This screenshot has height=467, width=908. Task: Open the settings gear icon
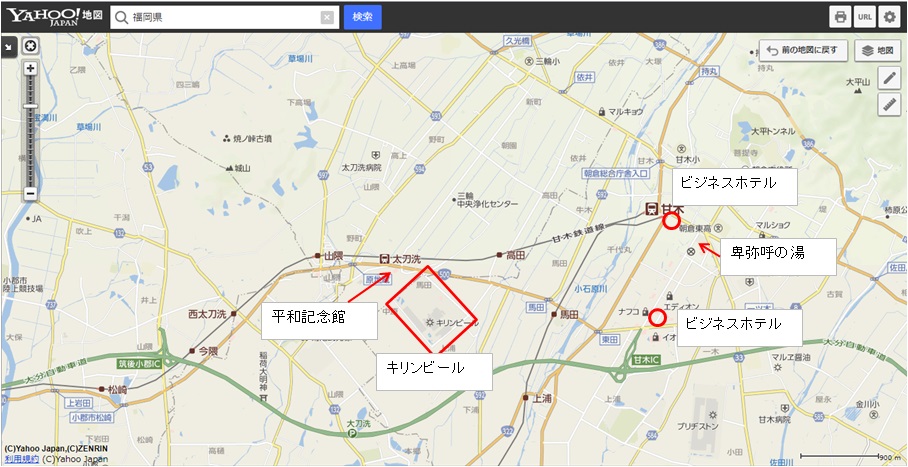(x=889, y=17)
